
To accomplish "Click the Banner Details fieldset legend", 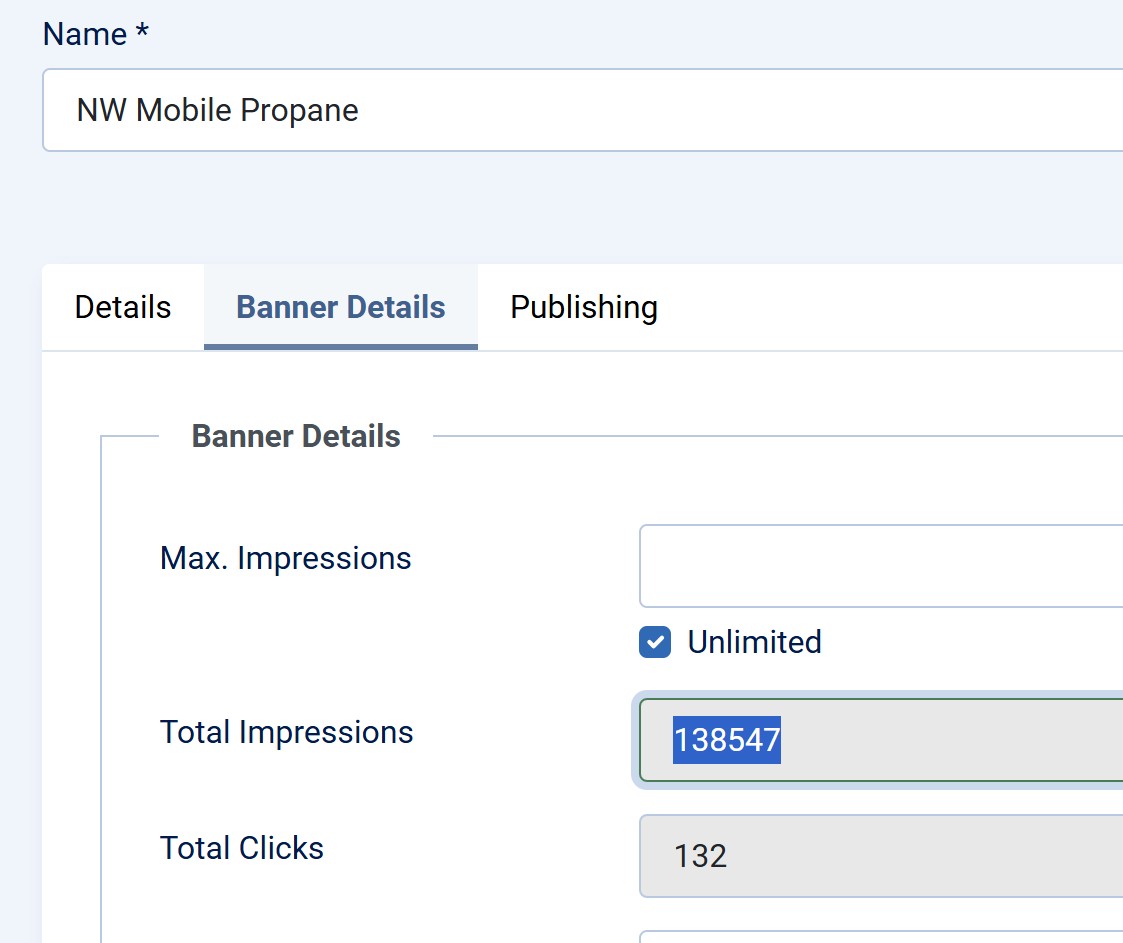I will tap(296, 436).
